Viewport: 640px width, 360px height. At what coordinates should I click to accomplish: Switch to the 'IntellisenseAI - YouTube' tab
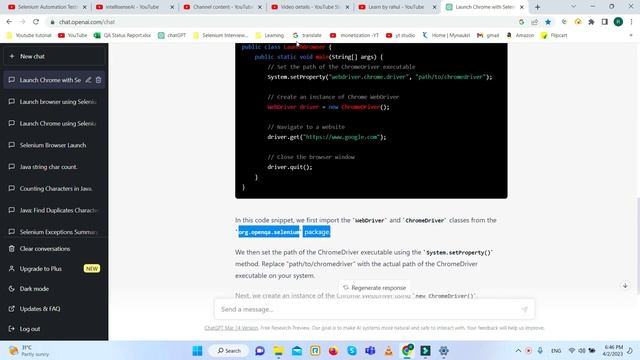coord(135,7)
